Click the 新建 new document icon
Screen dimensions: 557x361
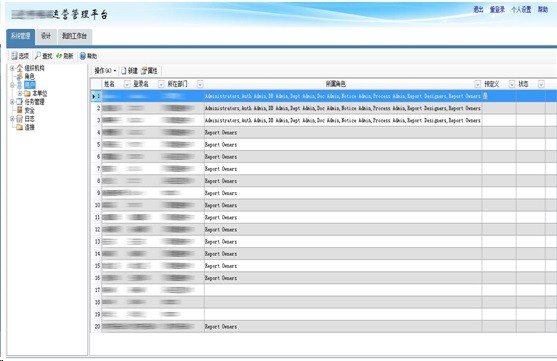point(124,71)
